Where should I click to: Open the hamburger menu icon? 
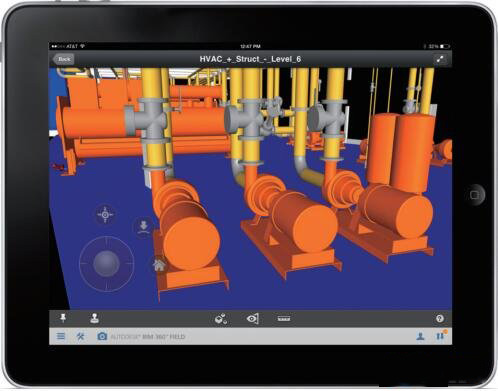pos(61,336)
